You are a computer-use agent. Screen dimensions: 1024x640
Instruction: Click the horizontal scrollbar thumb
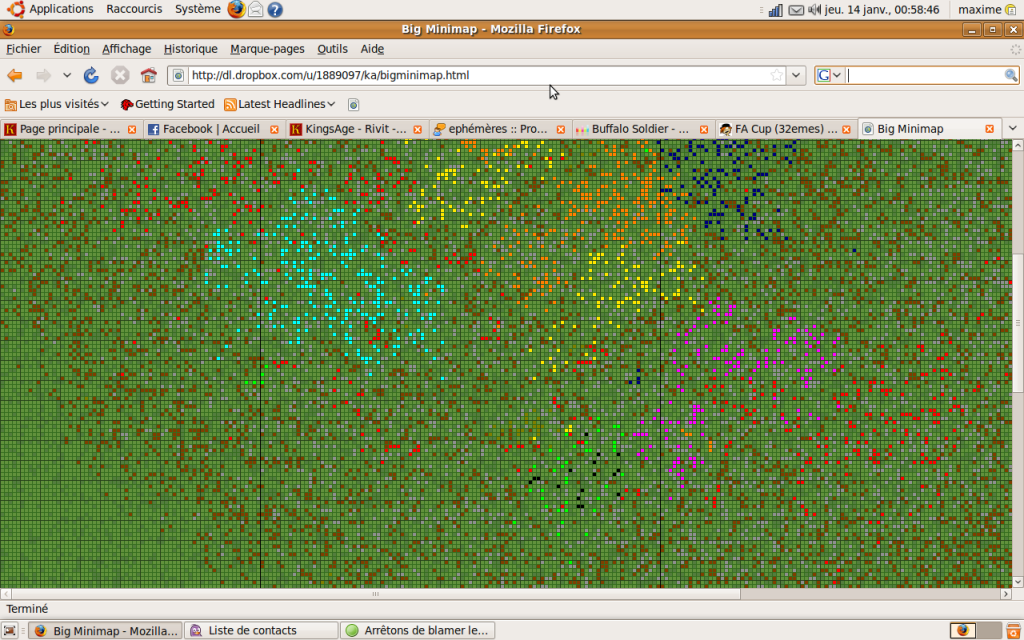pos(376,594)
